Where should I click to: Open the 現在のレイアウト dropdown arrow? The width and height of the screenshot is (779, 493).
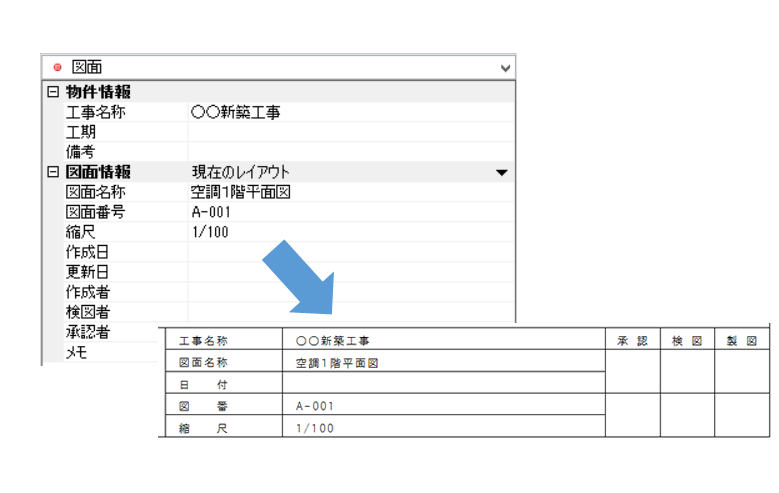tap(502, 172)
